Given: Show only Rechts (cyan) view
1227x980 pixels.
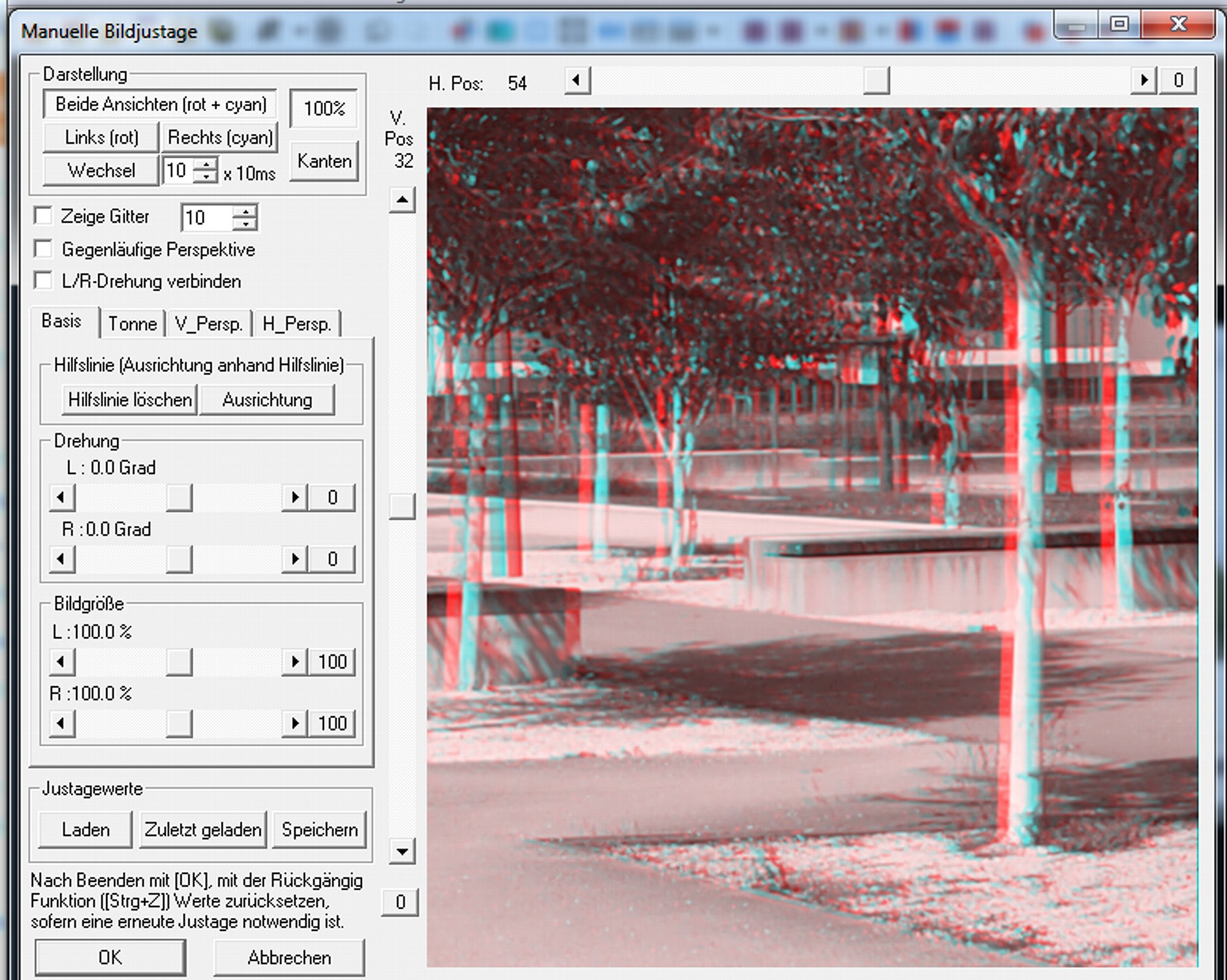Looking at the screenshot, I should pos(220,137).
